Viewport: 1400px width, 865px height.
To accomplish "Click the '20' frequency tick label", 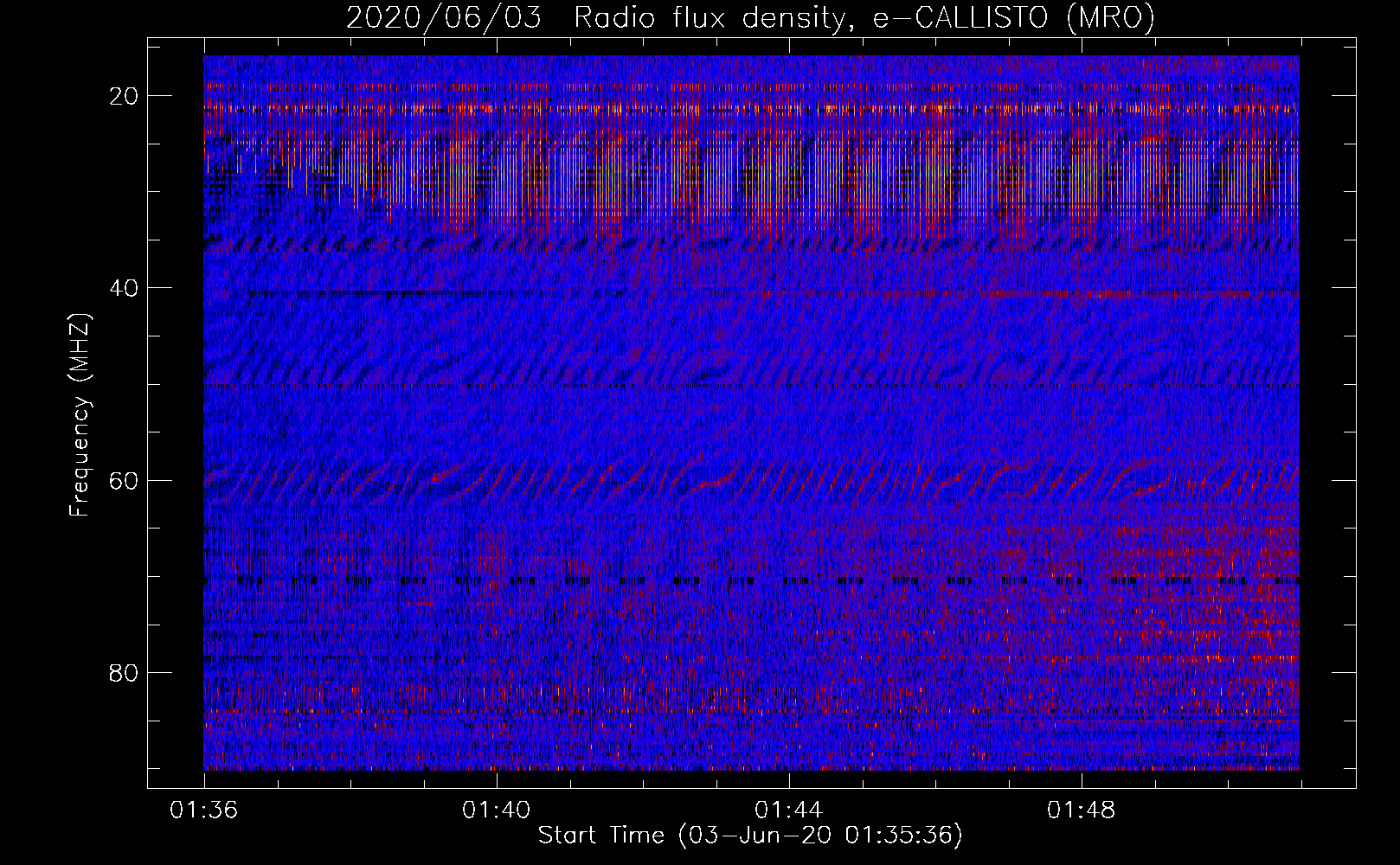I will [125, 96].
